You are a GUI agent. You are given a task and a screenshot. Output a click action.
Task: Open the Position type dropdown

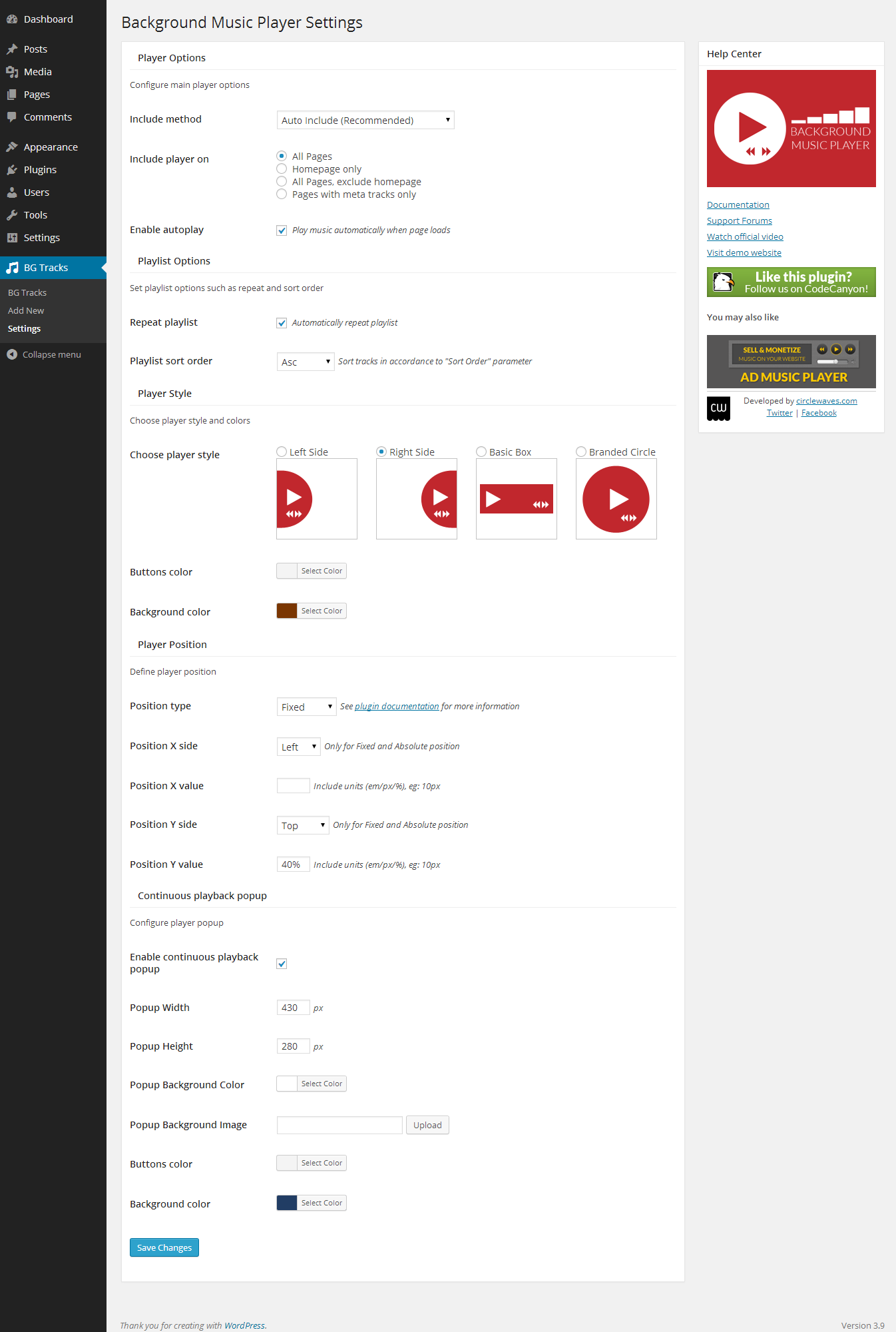306,707
